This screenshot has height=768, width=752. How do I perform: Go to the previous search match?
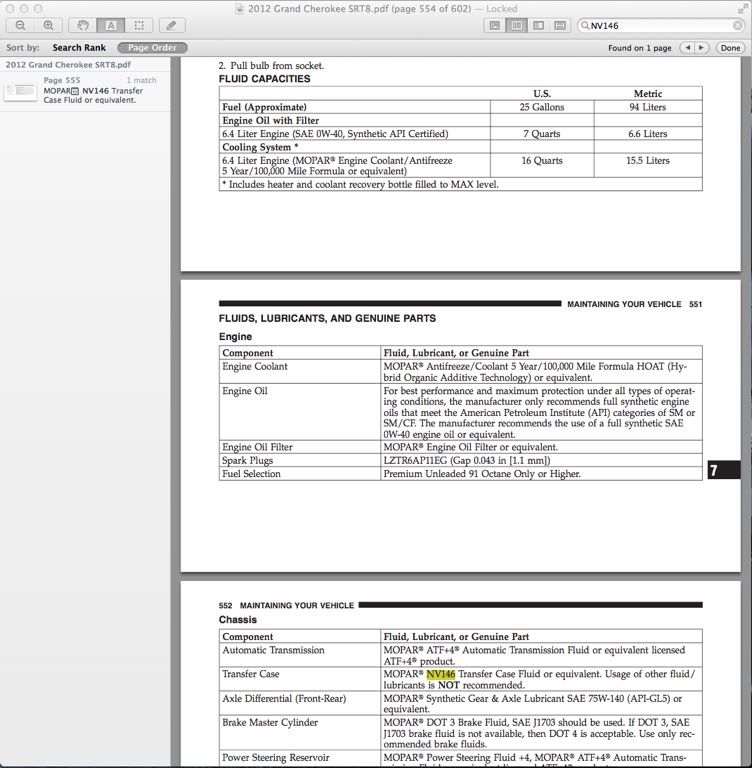[x=688, y=48]
